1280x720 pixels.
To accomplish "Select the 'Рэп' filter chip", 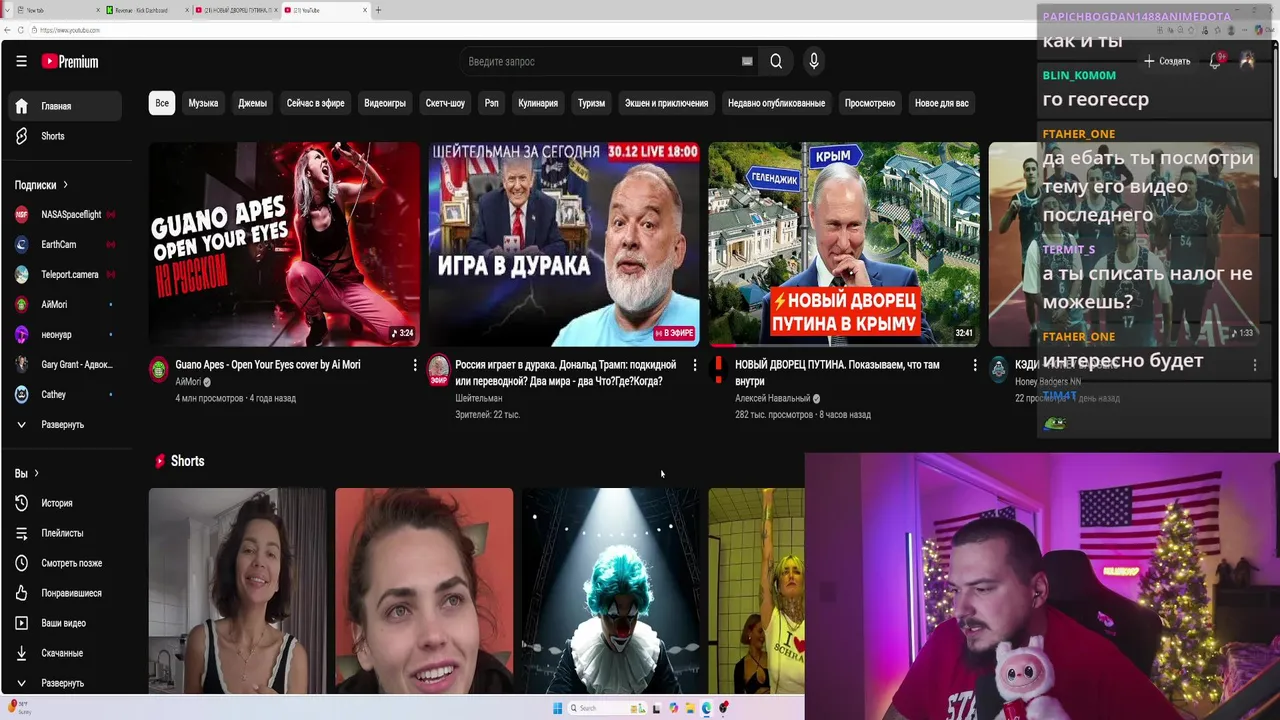I will [492, 103].
